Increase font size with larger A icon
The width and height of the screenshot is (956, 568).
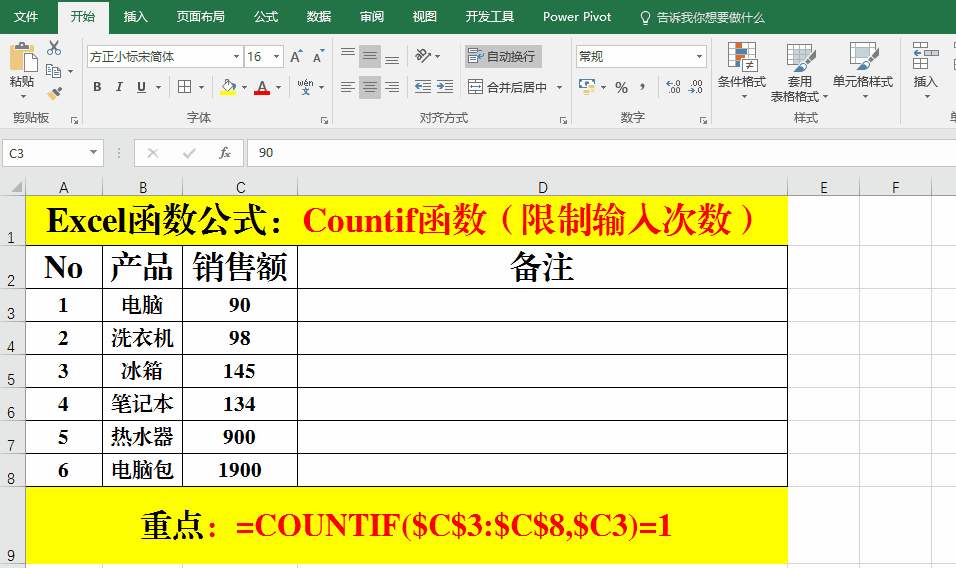(296, 57)
